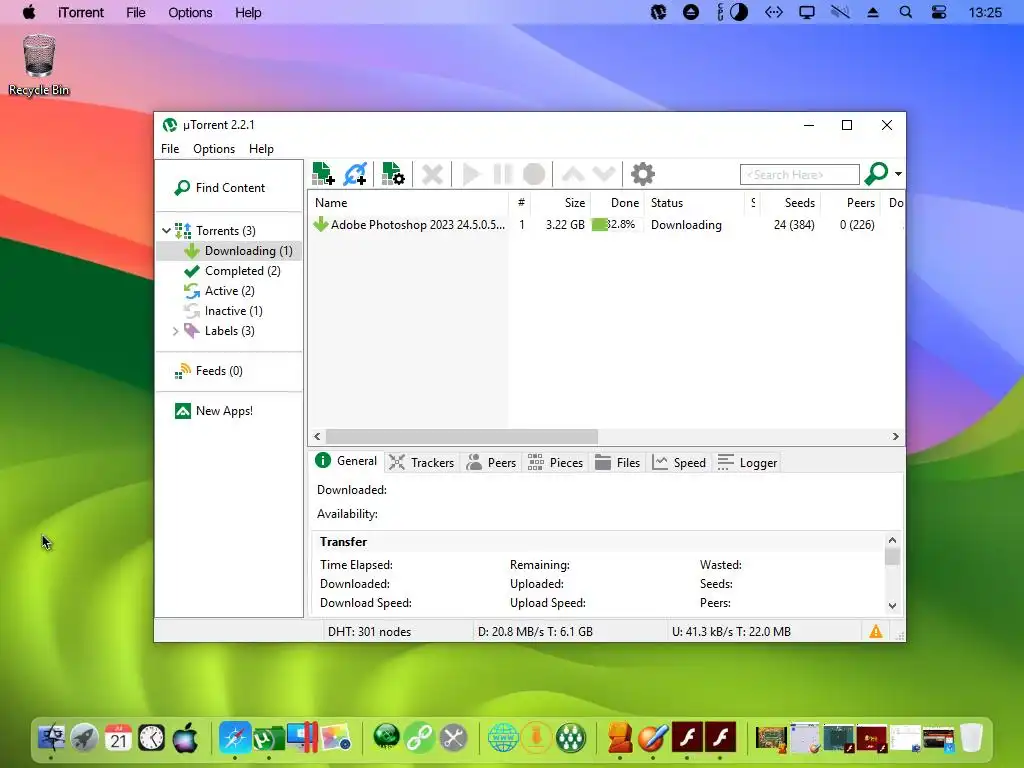Click the Stop torrent icon
1024x768 pixels.
[x=534, y=174]
